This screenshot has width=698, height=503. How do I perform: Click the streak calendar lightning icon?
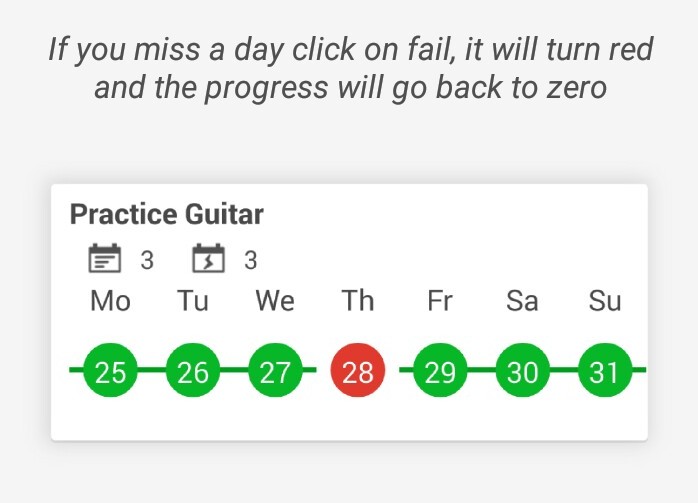pyautogui.click(x=208, y=258)
